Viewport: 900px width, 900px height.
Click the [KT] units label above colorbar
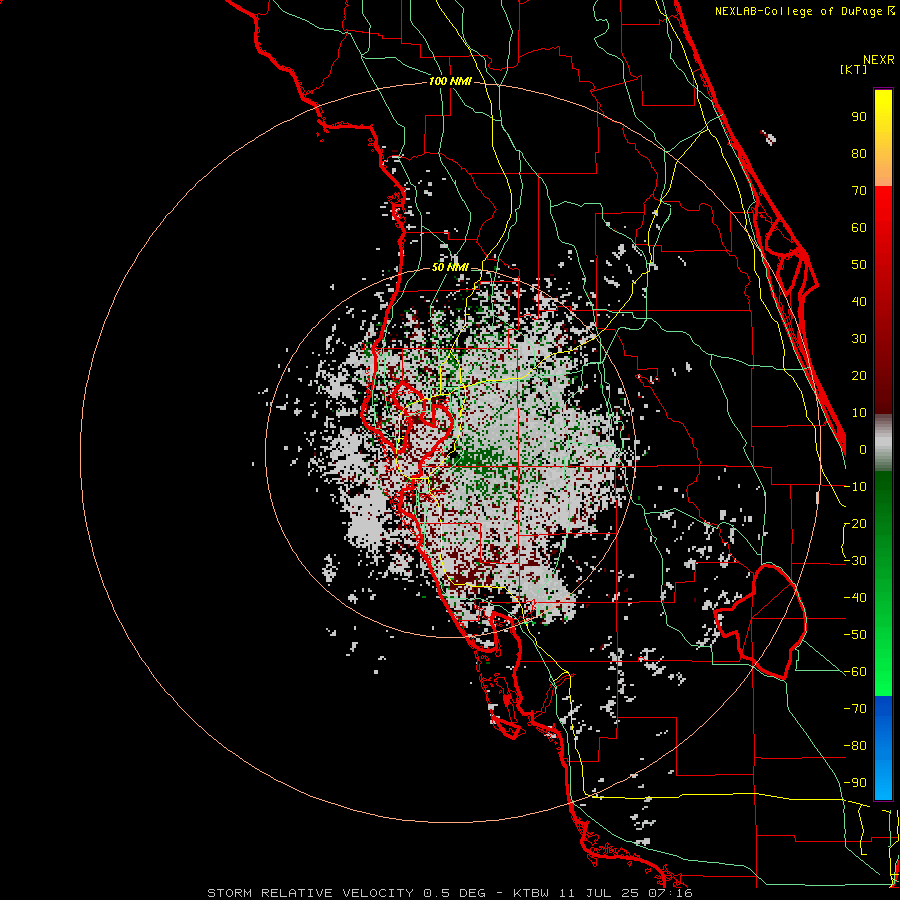point(854,69)
